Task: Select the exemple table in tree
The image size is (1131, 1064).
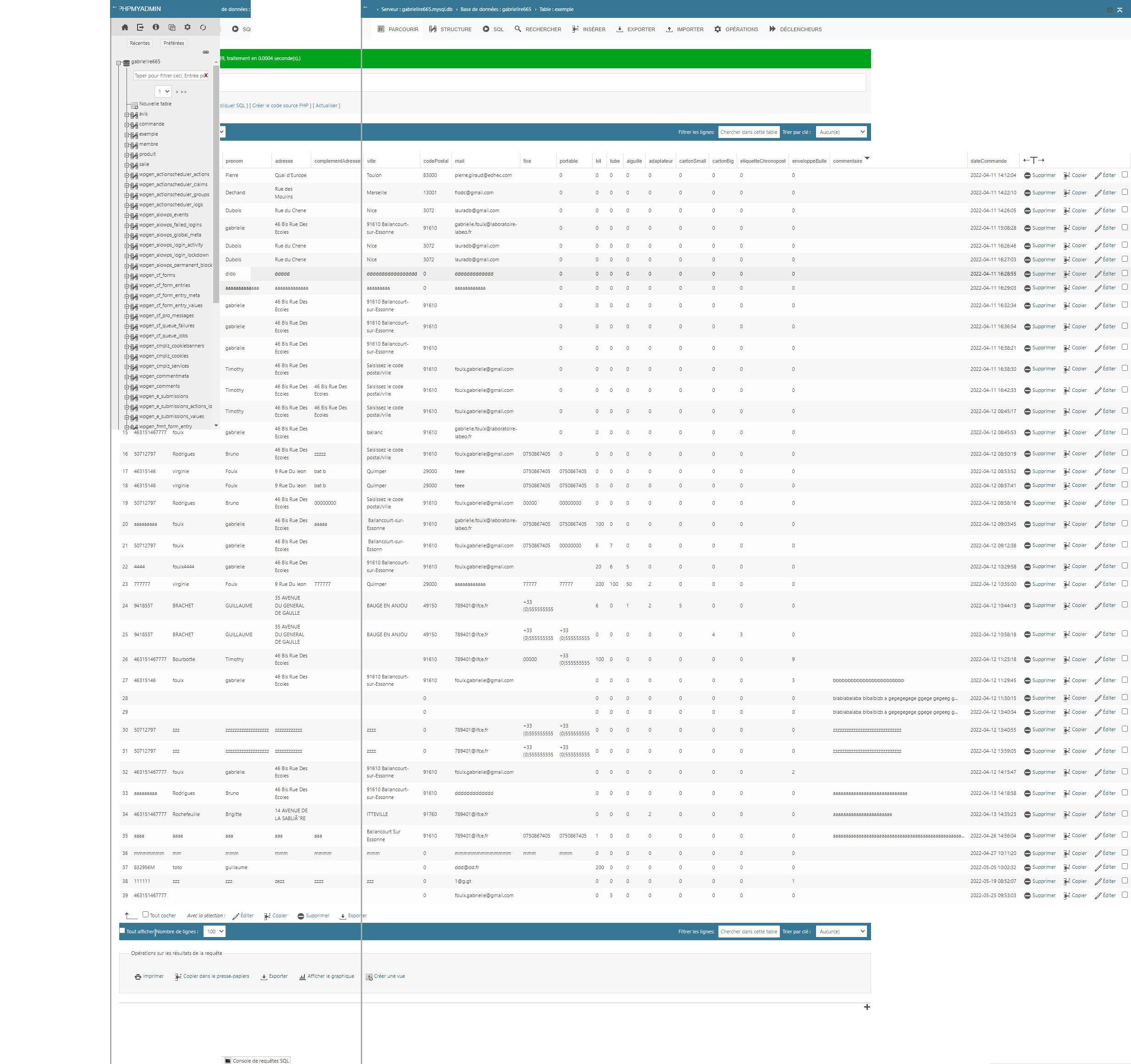Action: pos(149,134)
